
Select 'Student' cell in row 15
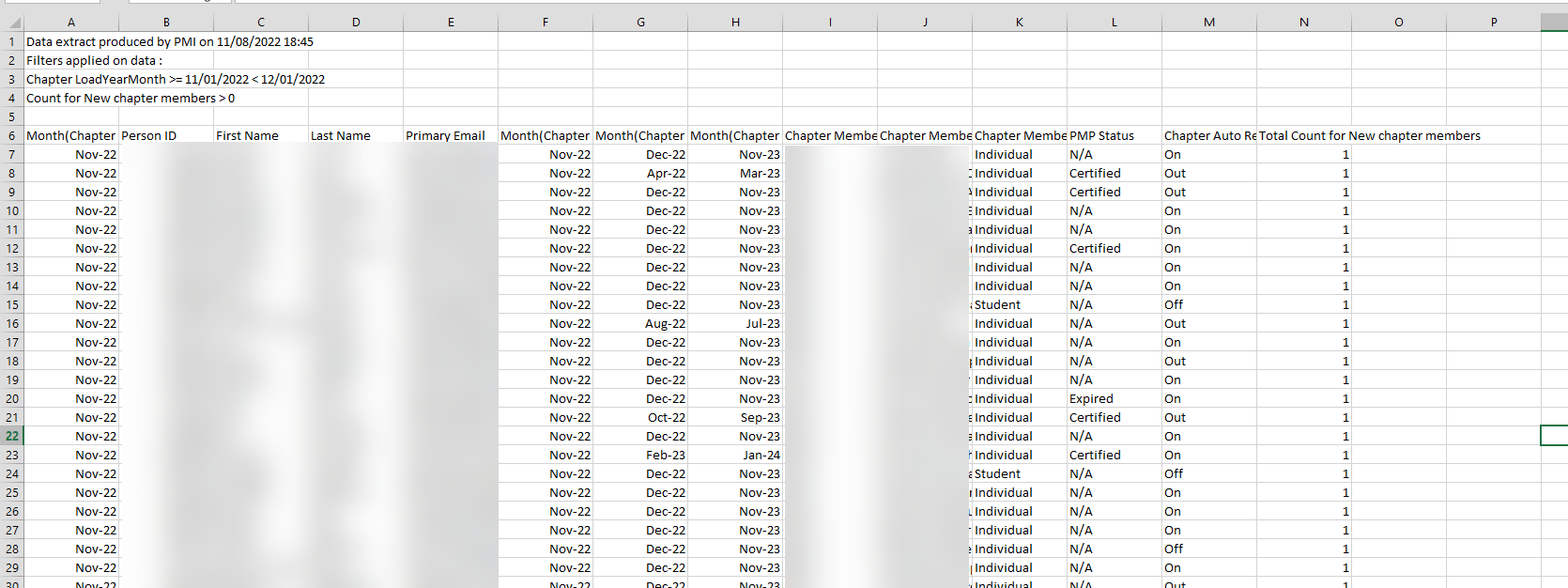click(1020, 304)
